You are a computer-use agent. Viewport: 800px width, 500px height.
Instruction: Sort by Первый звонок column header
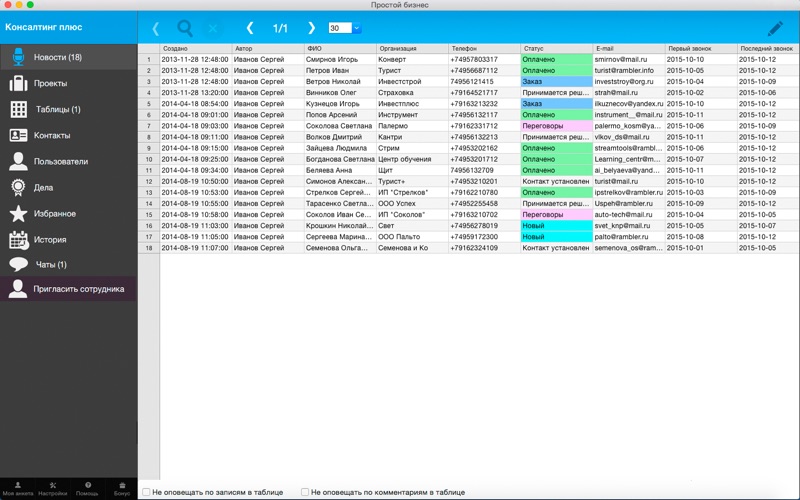tap(702, 48)
